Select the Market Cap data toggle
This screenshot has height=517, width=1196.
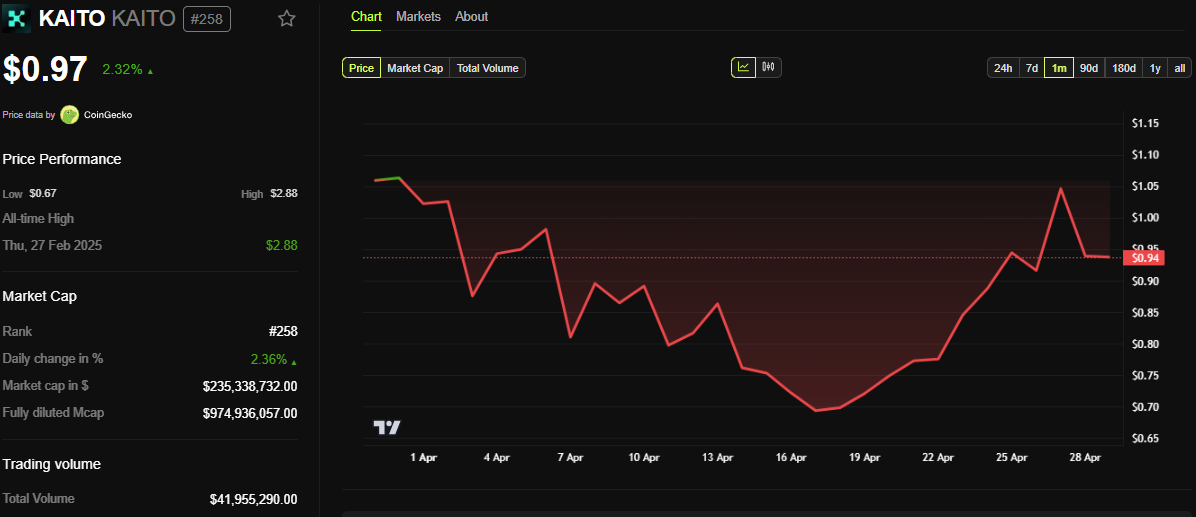click(415, 68)
